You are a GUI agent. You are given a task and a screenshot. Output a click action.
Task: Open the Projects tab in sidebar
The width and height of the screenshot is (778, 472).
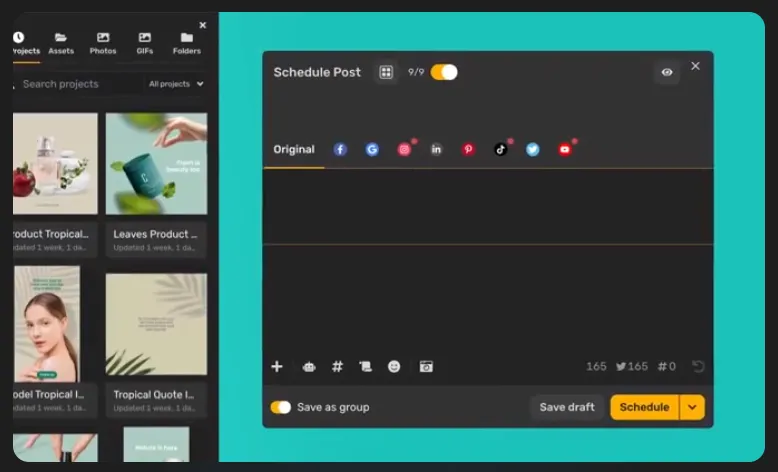(x=25, y=44)
